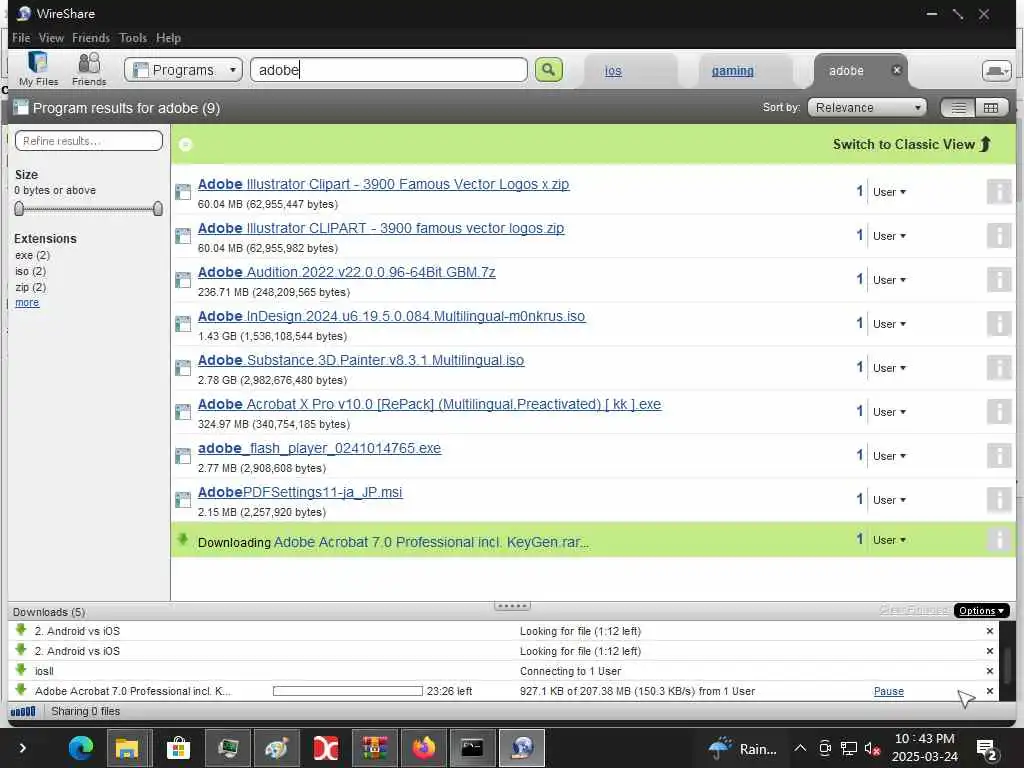Open the downloads Options menu
Screen dimensions: 1024x768
click(981, 611)
